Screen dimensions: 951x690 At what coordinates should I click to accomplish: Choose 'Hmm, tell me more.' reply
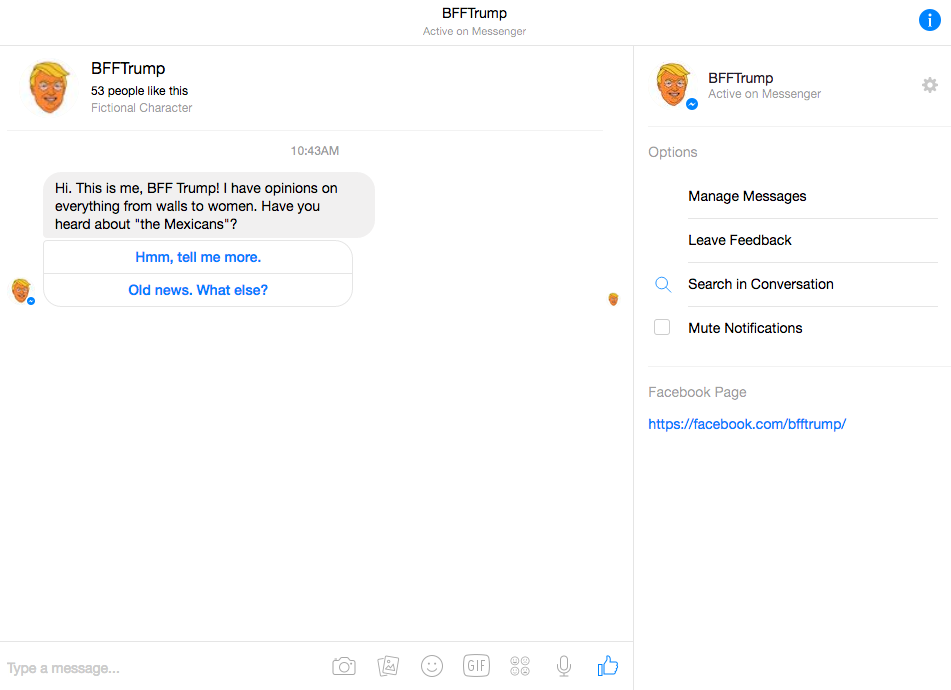198,257
